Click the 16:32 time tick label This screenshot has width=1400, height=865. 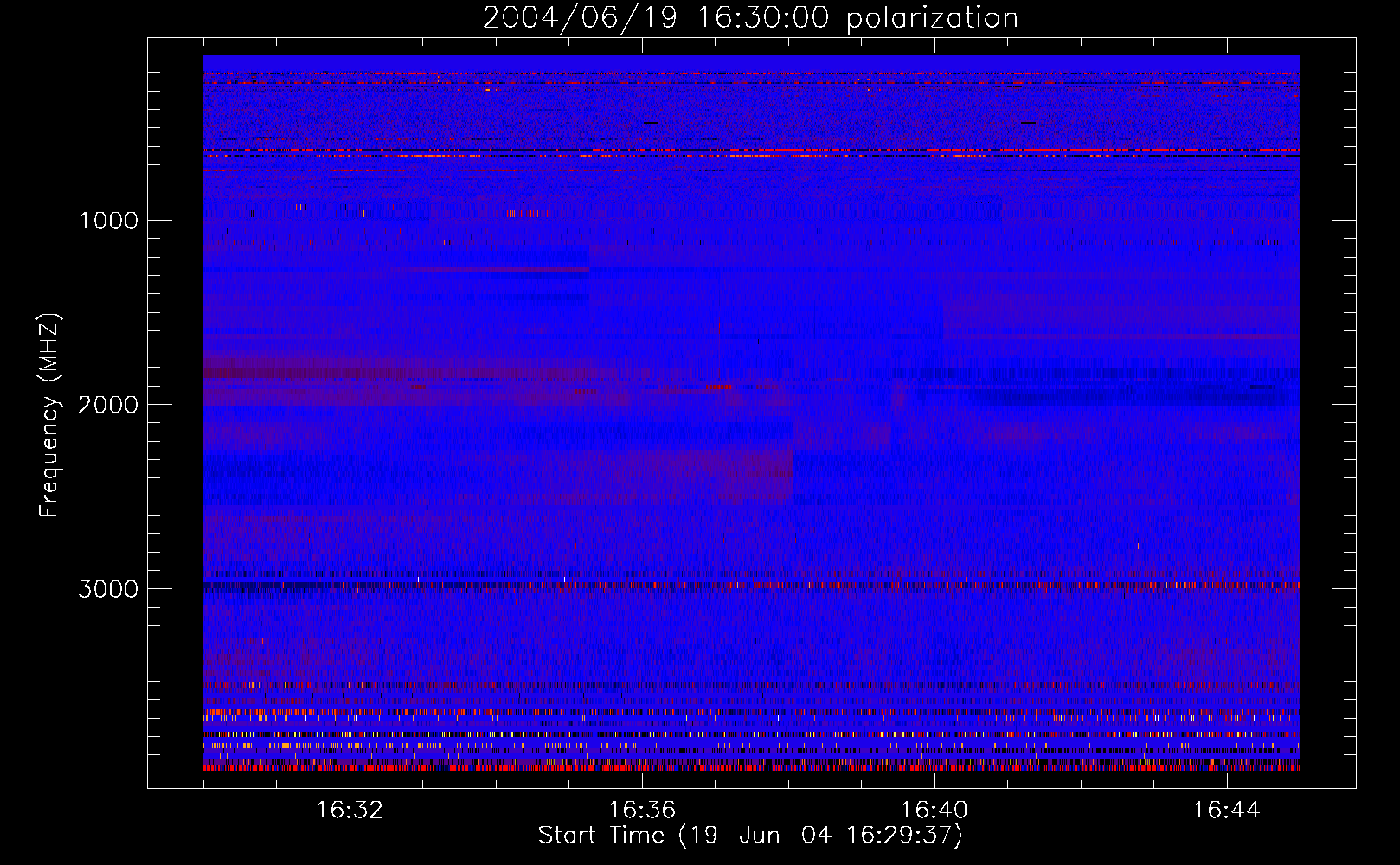coord(350,811)
